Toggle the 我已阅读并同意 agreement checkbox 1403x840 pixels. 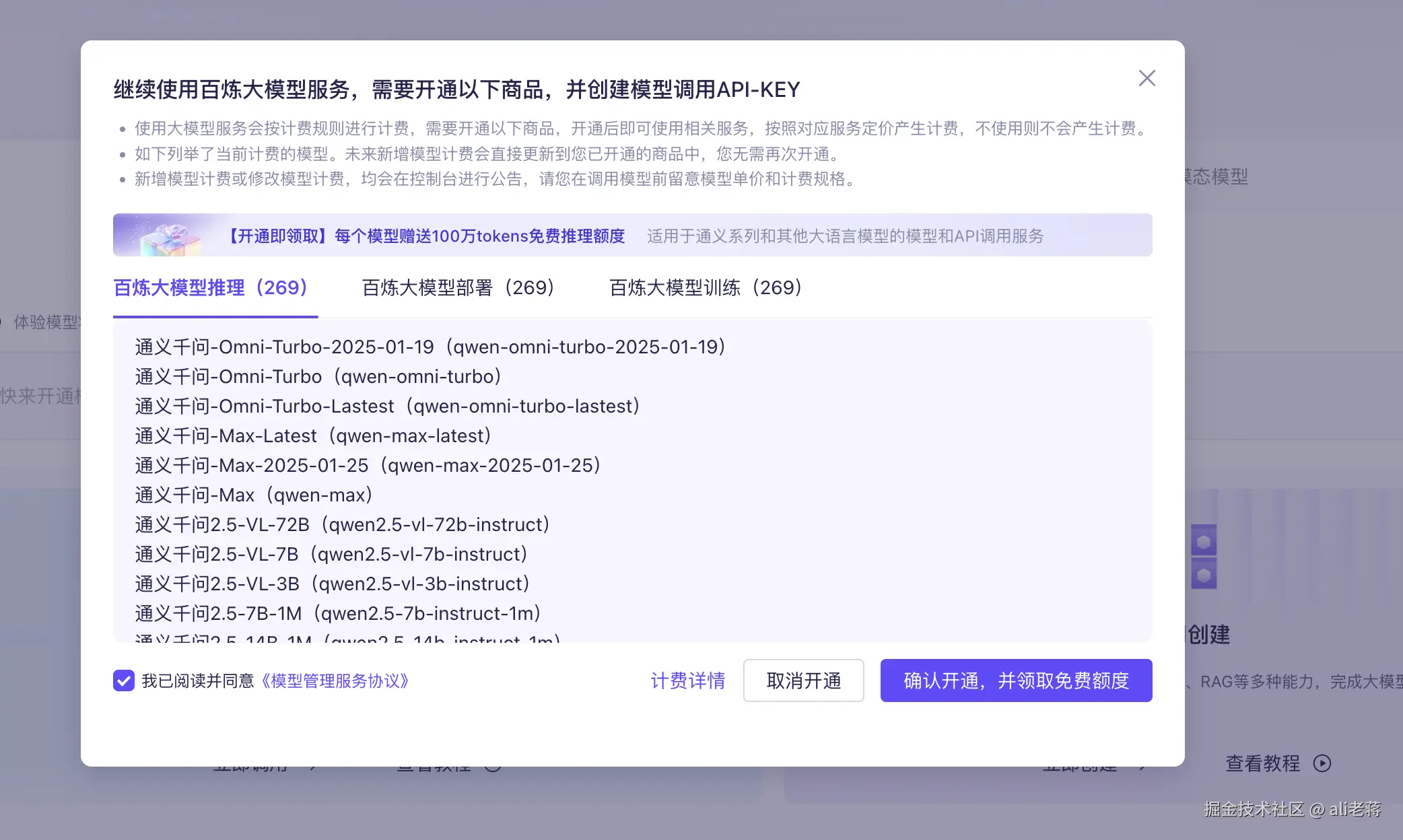(124, 680)
